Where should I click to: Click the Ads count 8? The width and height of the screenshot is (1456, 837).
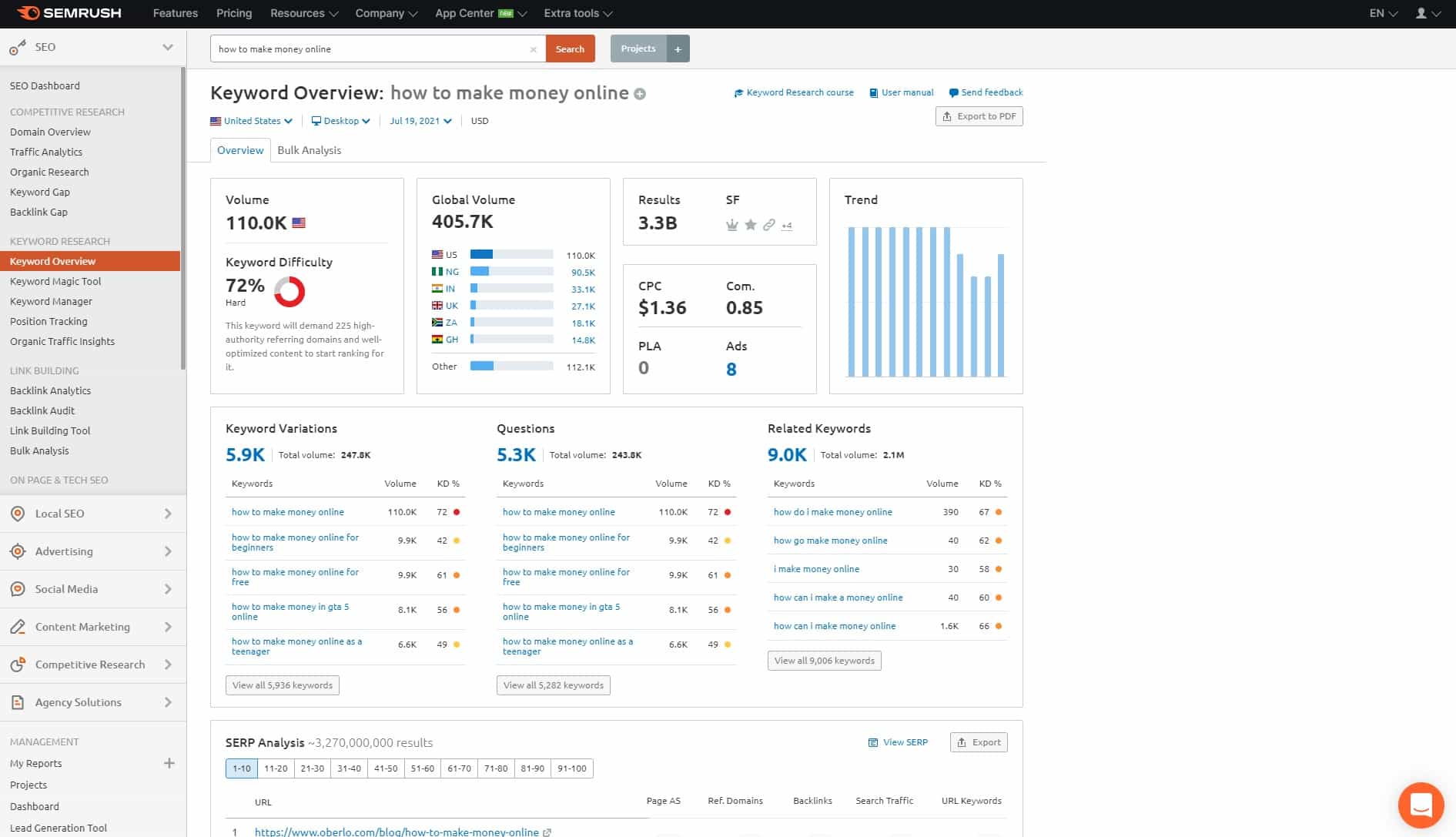pos(731,370)
